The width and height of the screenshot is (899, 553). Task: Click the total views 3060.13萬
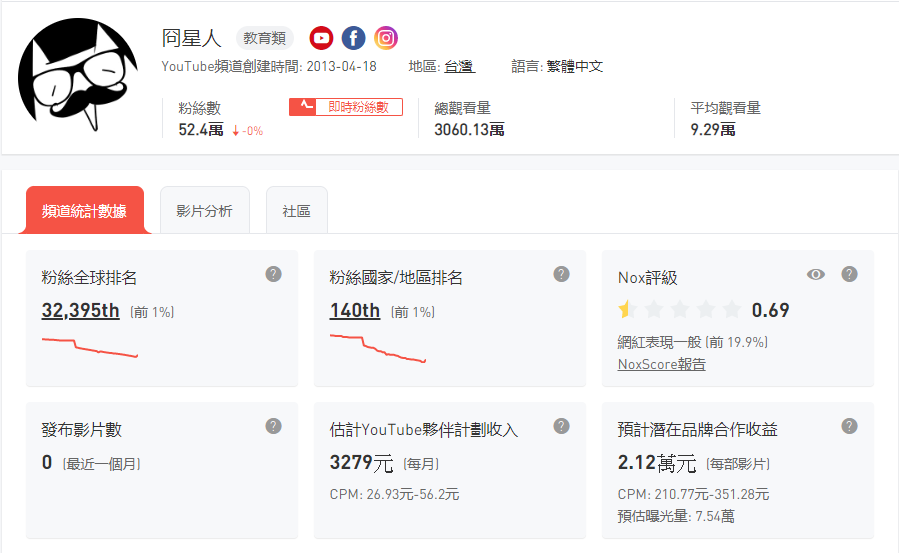point(469,130)
